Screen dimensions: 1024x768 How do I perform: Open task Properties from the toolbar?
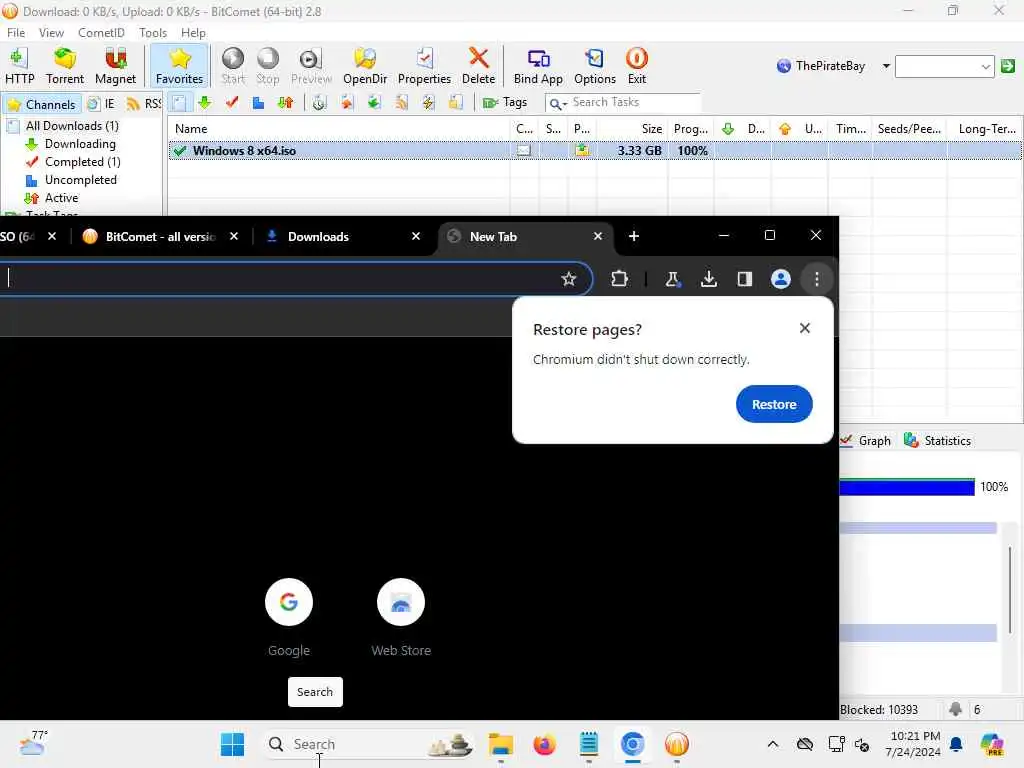(x=424, y=65)
